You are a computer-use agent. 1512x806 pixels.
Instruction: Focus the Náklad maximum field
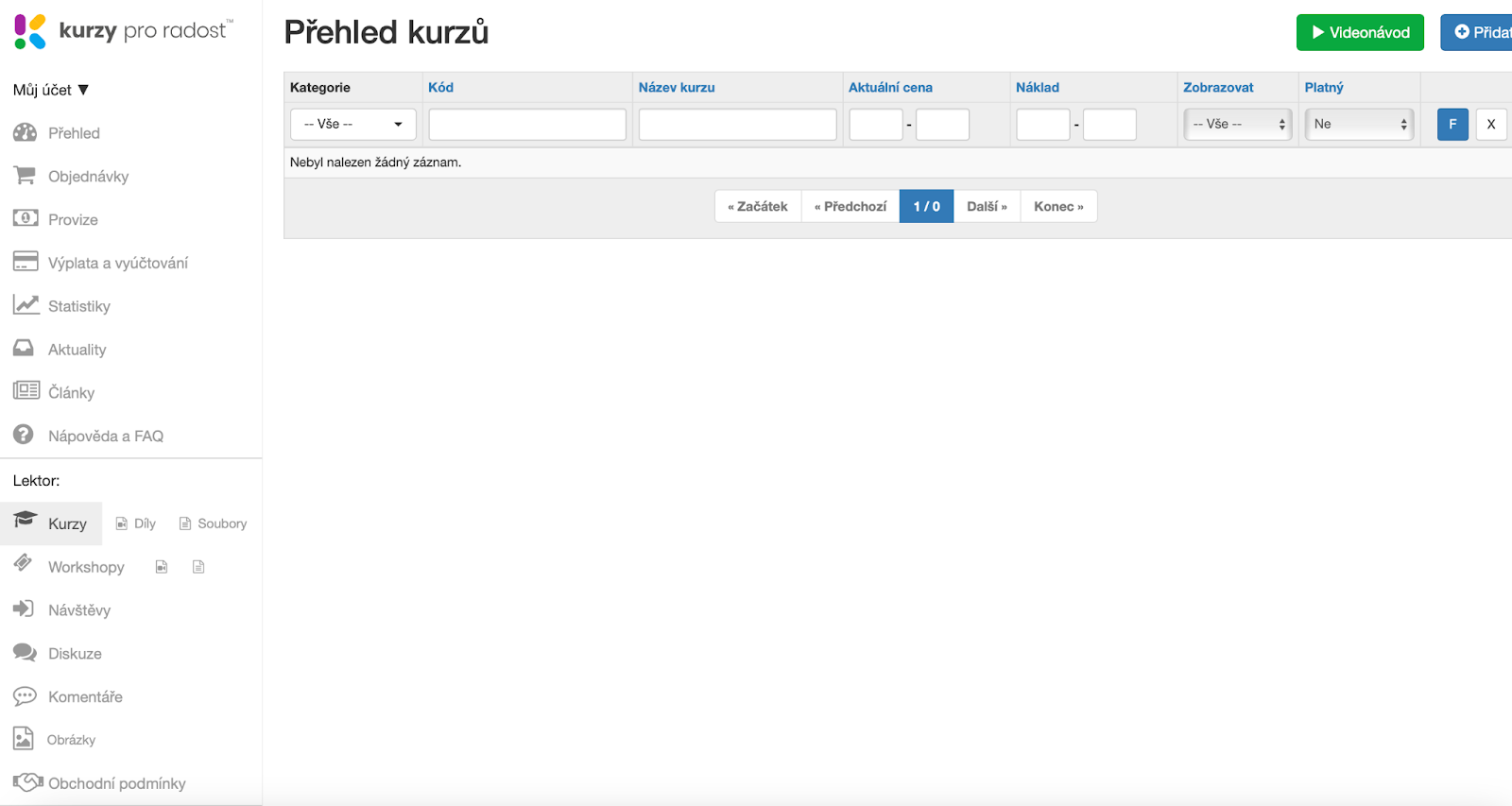pos(1109,124)
